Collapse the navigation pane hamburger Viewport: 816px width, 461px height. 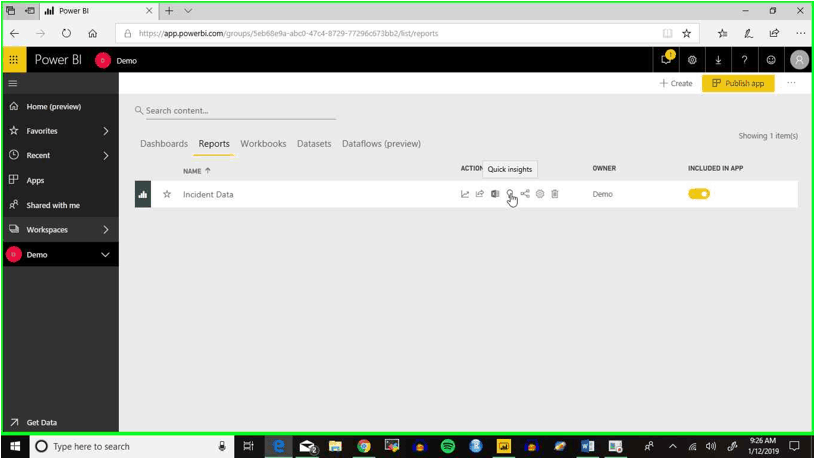(13, 83)
